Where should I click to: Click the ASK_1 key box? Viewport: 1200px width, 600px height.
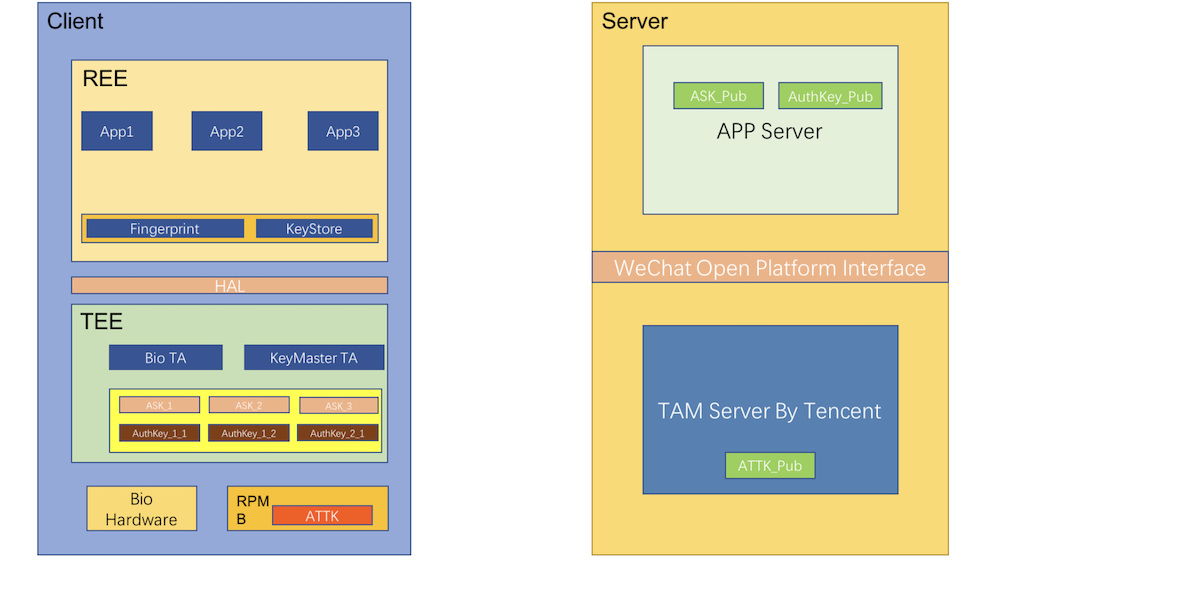point(159,405)
